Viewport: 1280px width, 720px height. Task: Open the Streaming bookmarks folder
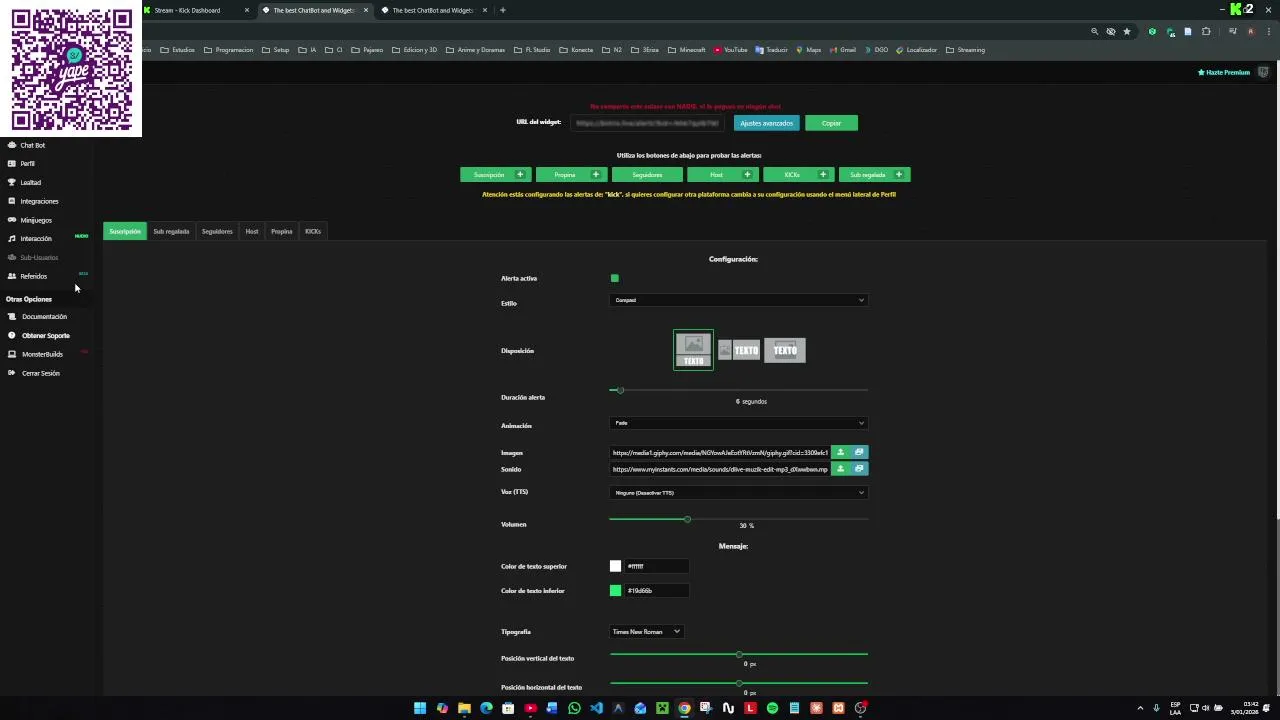[965, 50]
